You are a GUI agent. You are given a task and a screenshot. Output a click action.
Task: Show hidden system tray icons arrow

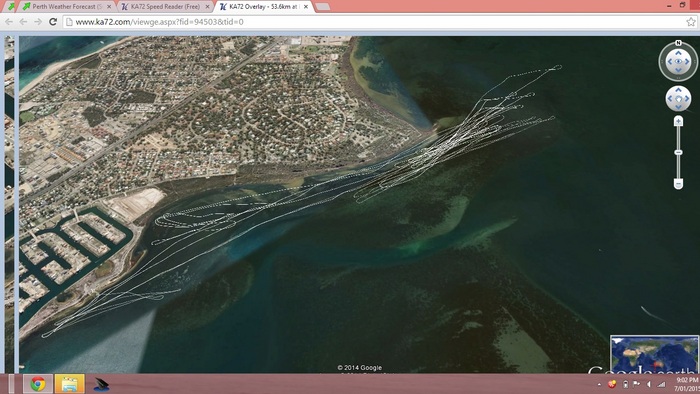point(599,384)
